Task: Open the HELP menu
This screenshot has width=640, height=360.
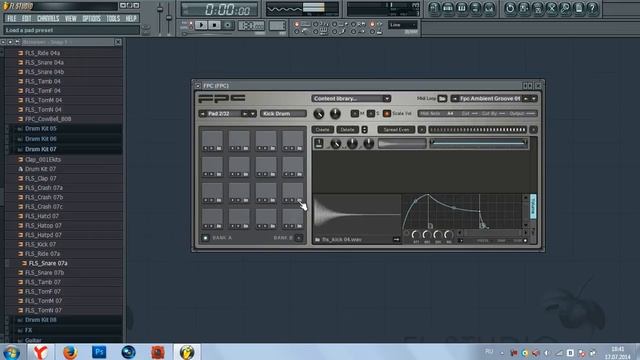Action: point(131,18)
